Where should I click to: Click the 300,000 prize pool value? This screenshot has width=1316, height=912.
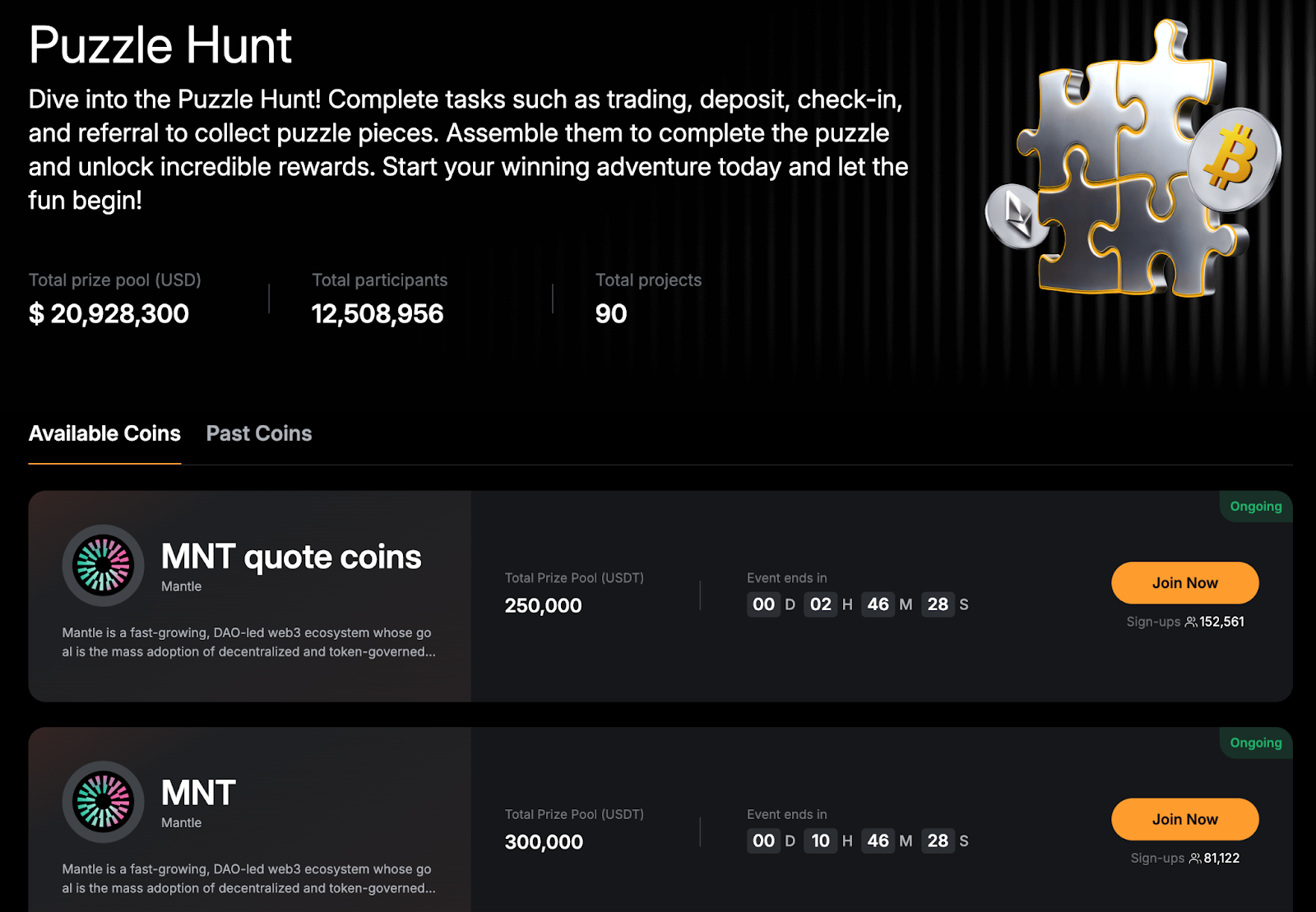[x=544, y=842]
